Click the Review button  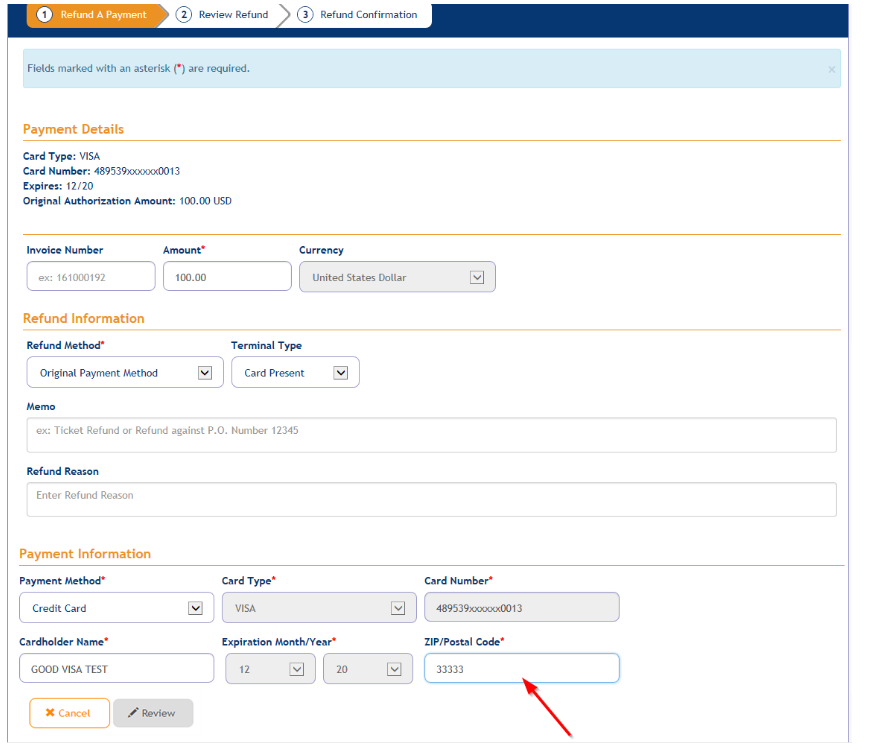click(152, 713)
